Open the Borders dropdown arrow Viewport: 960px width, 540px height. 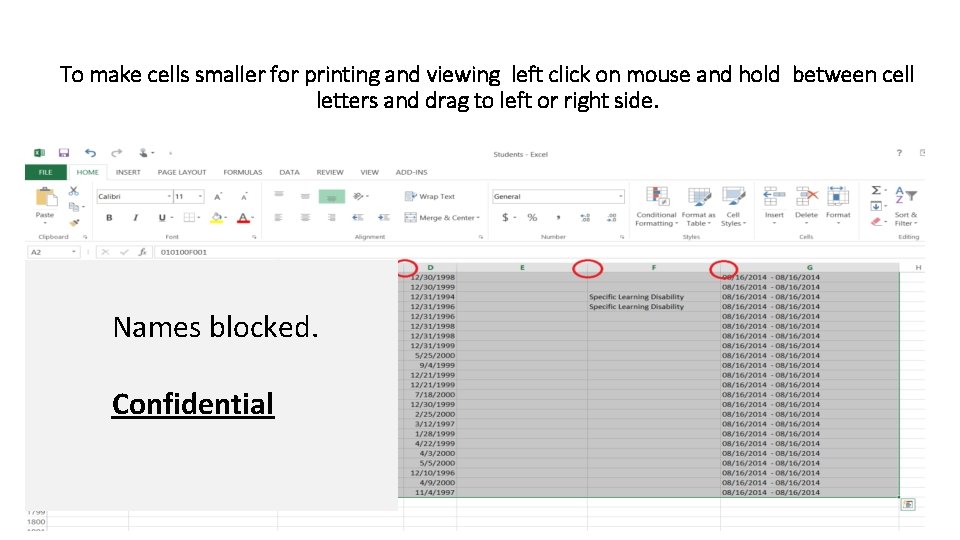pyautogui.click(x=198, y=217)
